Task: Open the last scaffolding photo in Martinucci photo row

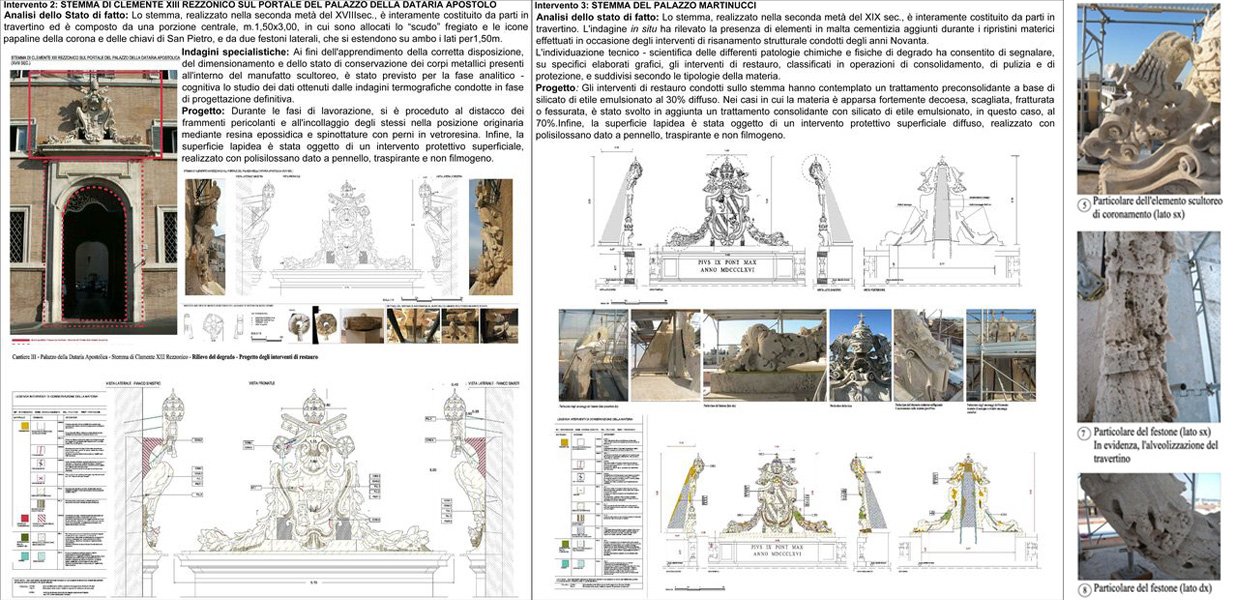Action: coord(1000,355)
